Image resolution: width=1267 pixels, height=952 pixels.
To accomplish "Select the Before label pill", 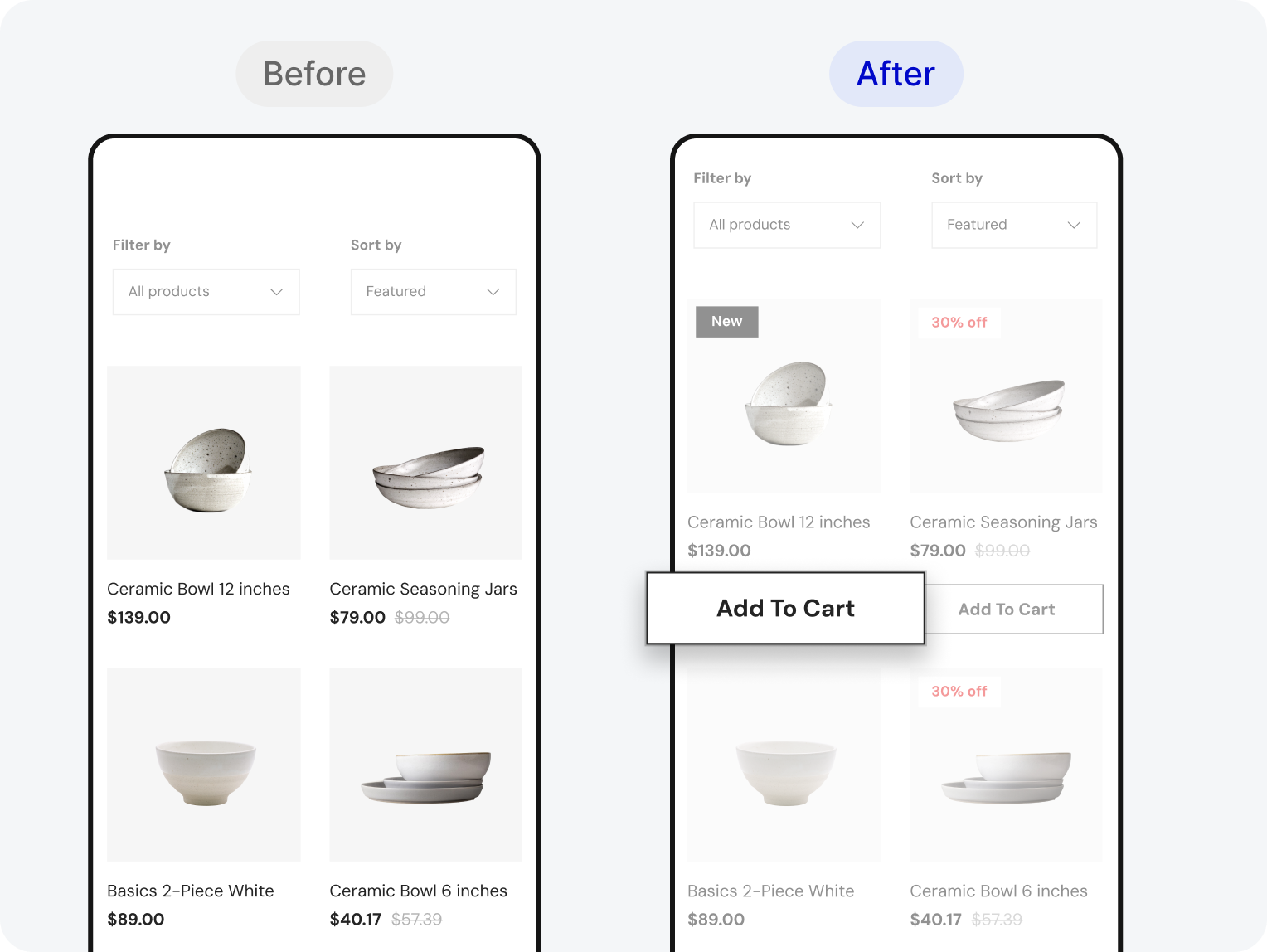I will pyautogui.click(x=314, y=74).
